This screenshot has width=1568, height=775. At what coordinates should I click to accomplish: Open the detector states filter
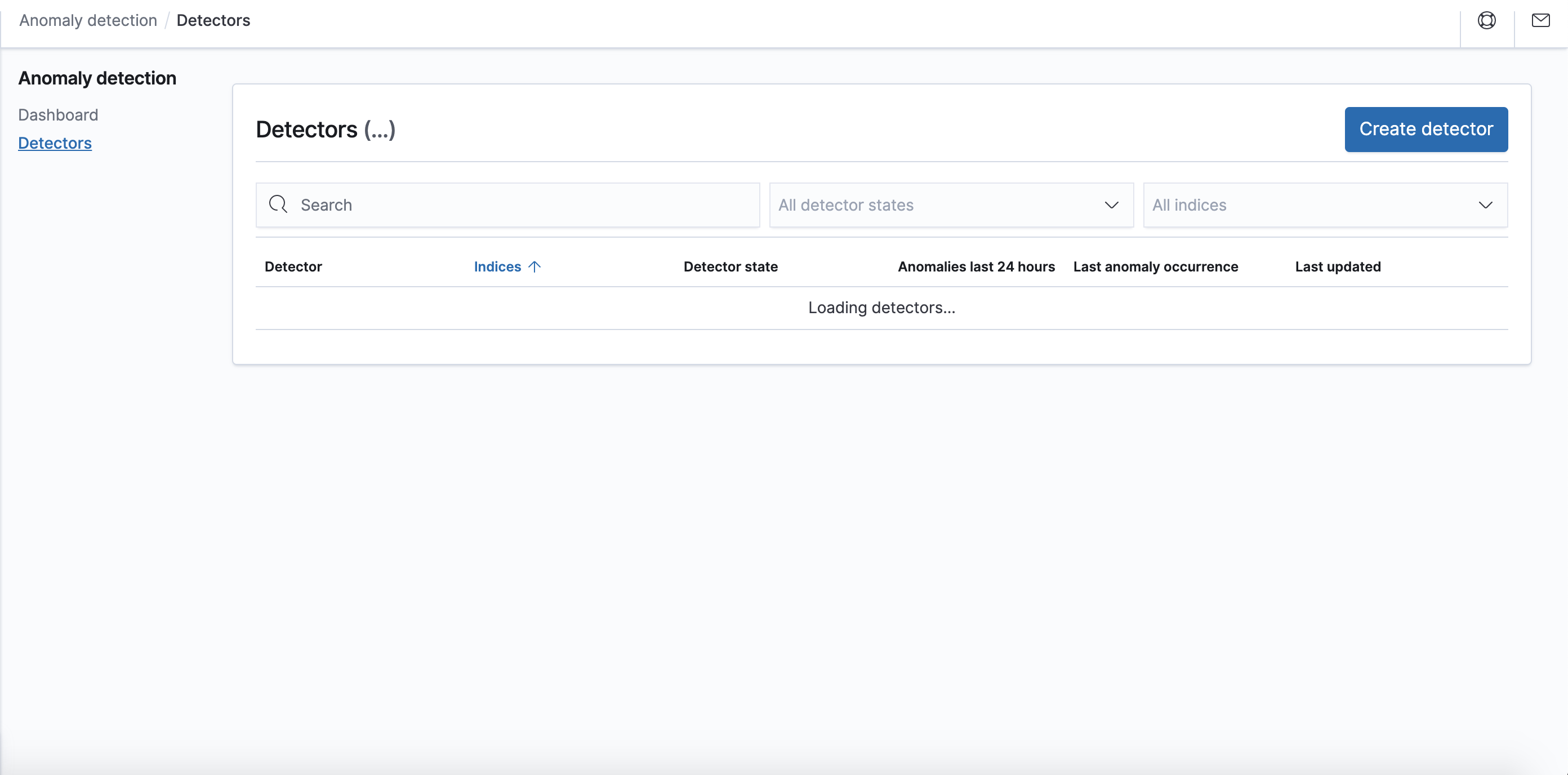[951, 205]
